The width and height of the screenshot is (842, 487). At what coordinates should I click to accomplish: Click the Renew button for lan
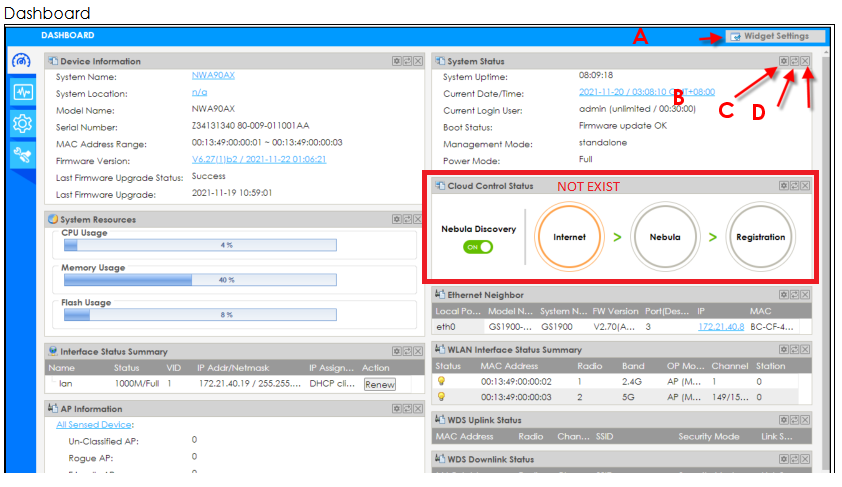[x=380, y=384]
